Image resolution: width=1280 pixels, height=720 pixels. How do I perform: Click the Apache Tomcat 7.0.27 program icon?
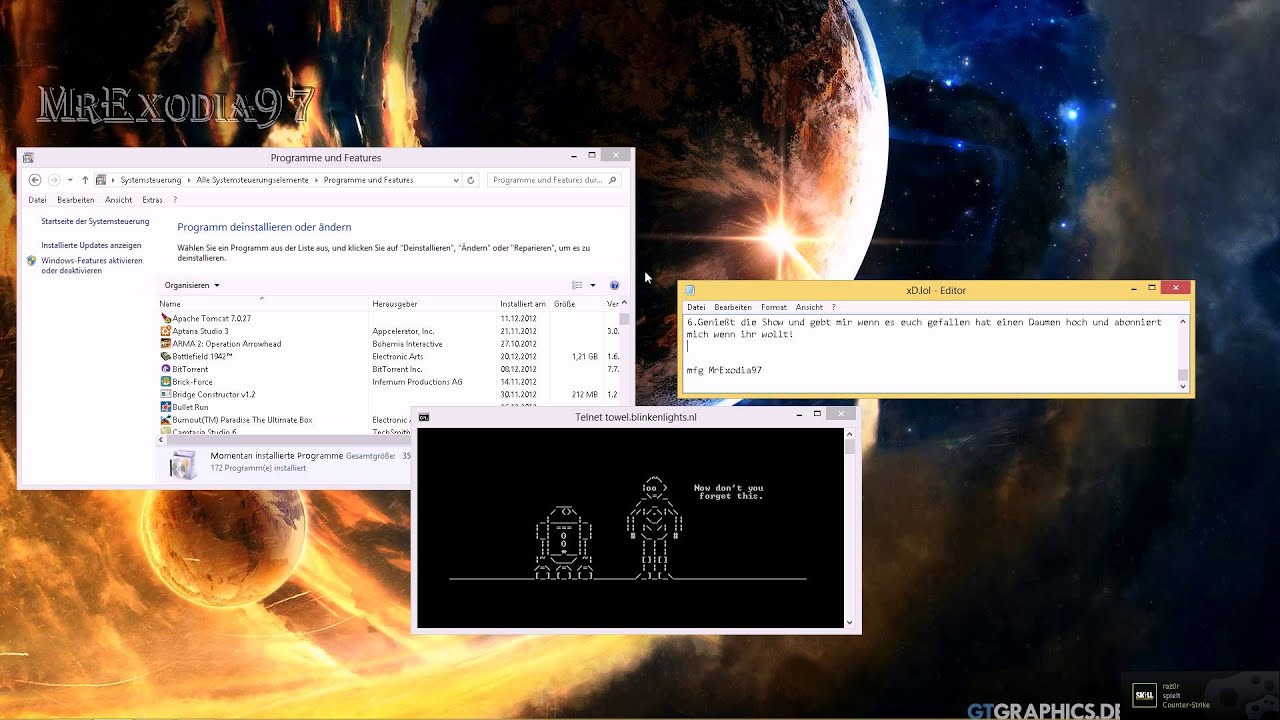pos(165,318)
